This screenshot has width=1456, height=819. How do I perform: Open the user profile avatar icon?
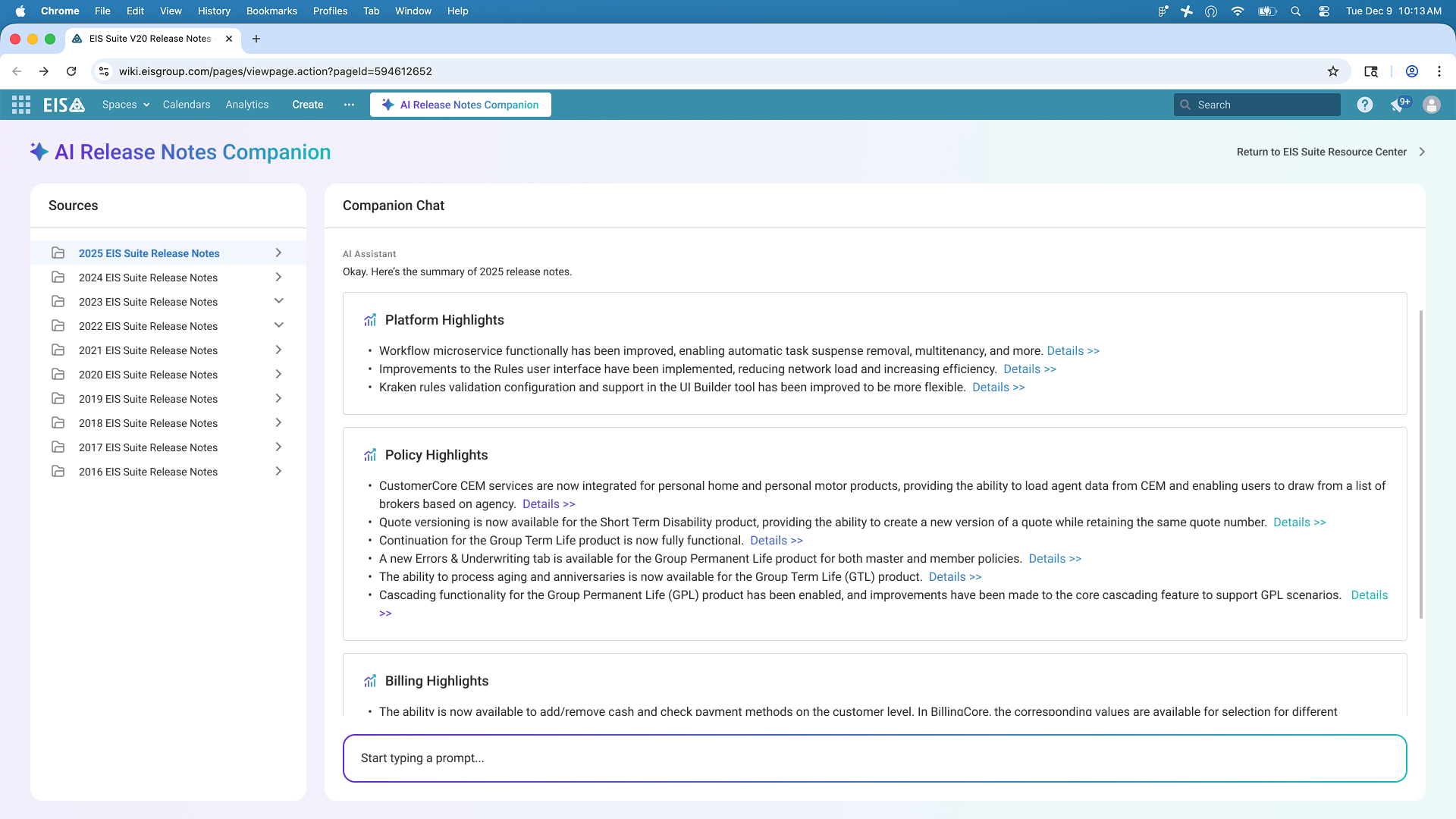point(1431,105)
